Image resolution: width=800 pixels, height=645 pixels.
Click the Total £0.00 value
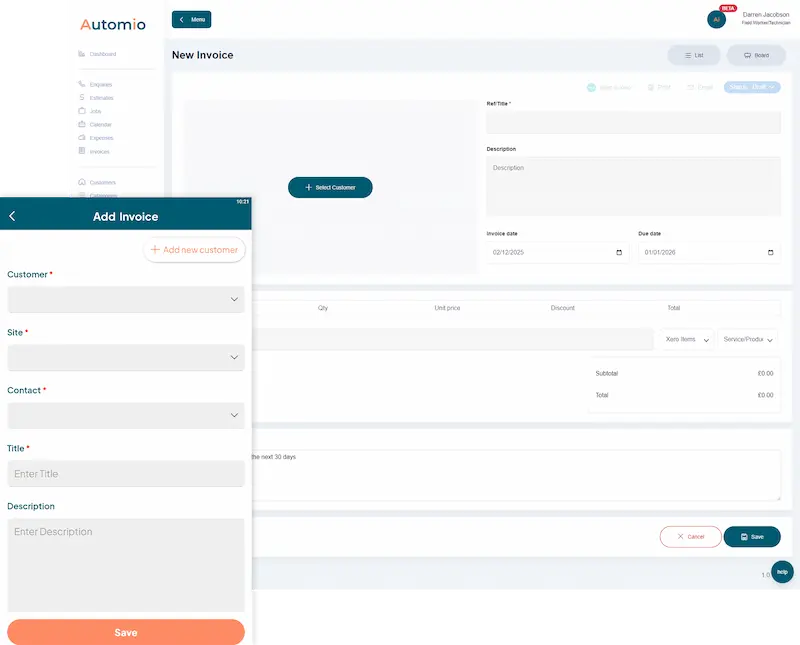point(765,395)
